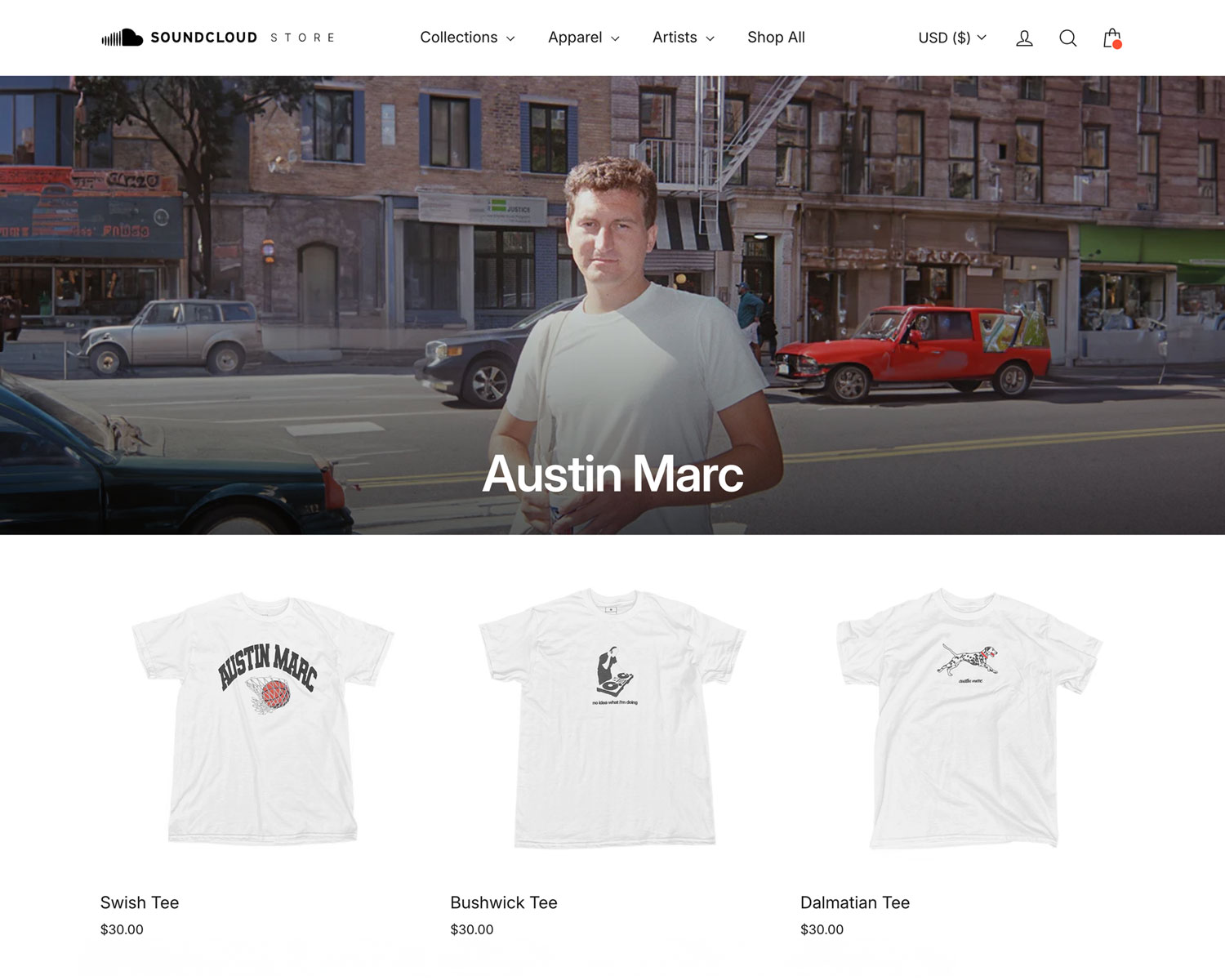This screenshot has height=980, width=1225.
Task: Click the cart's red notification dot
Action: (x=1118, y=46)
